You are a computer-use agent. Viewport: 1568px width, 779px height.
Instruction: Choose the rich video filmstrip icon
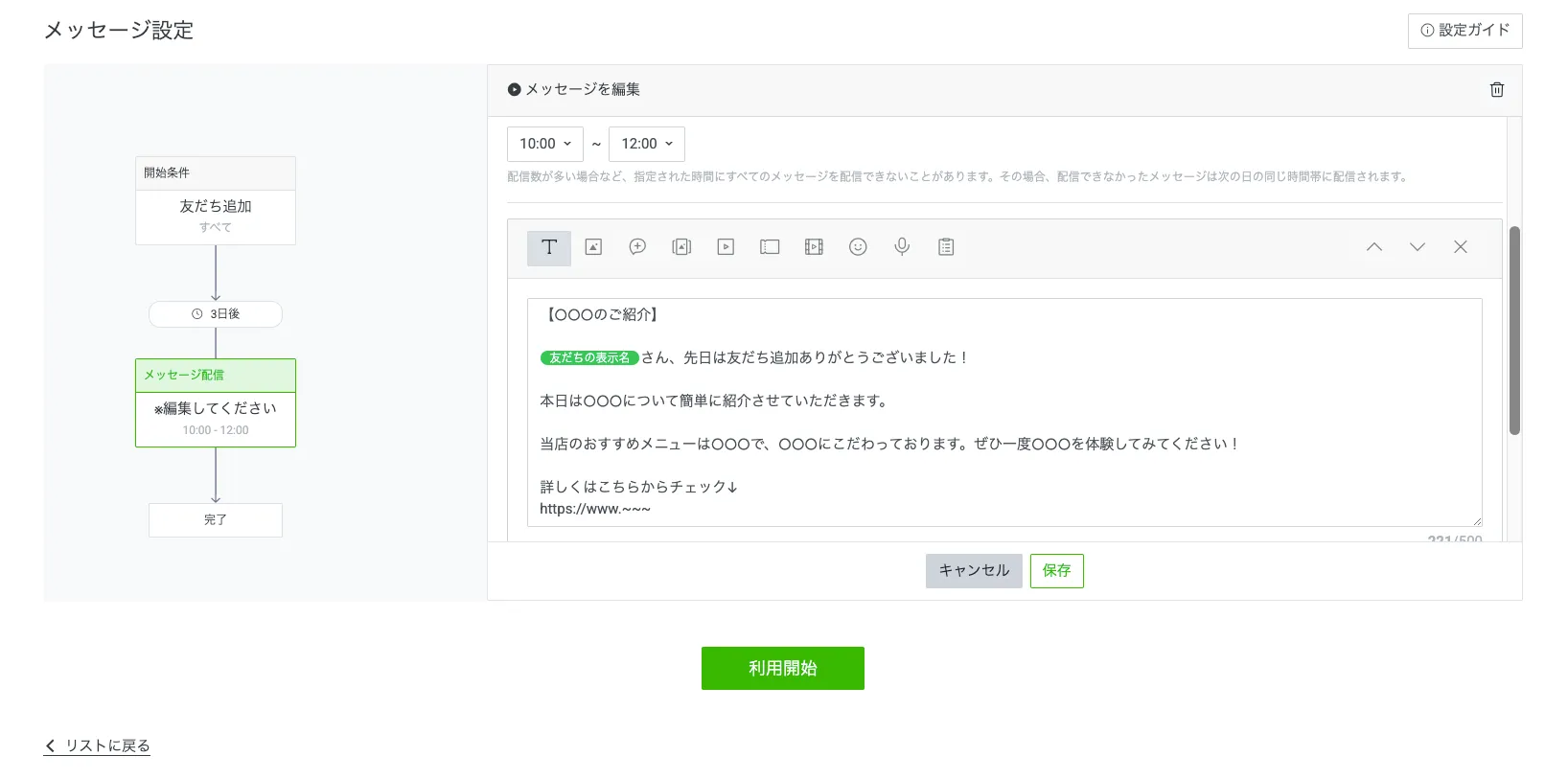point(814,247)
